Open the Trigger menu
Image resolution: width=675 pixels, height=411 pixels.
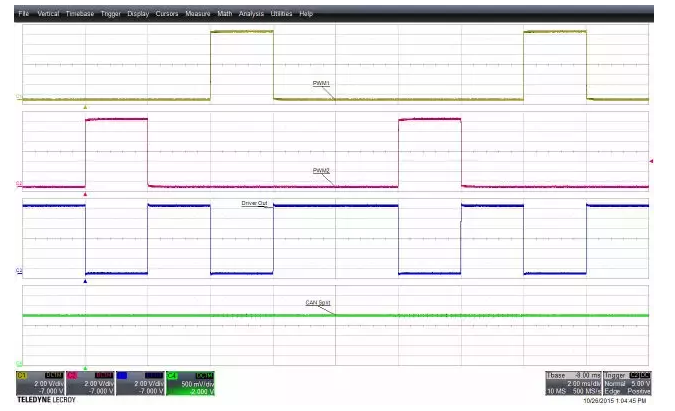coord(111,14)
